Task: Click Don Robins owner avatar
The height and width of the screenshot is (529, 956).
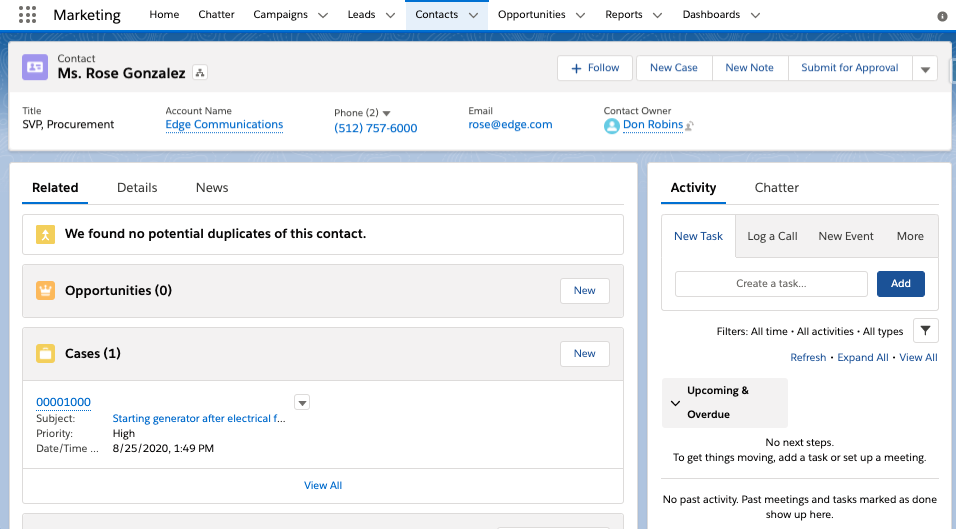Action: pos(612,126)
